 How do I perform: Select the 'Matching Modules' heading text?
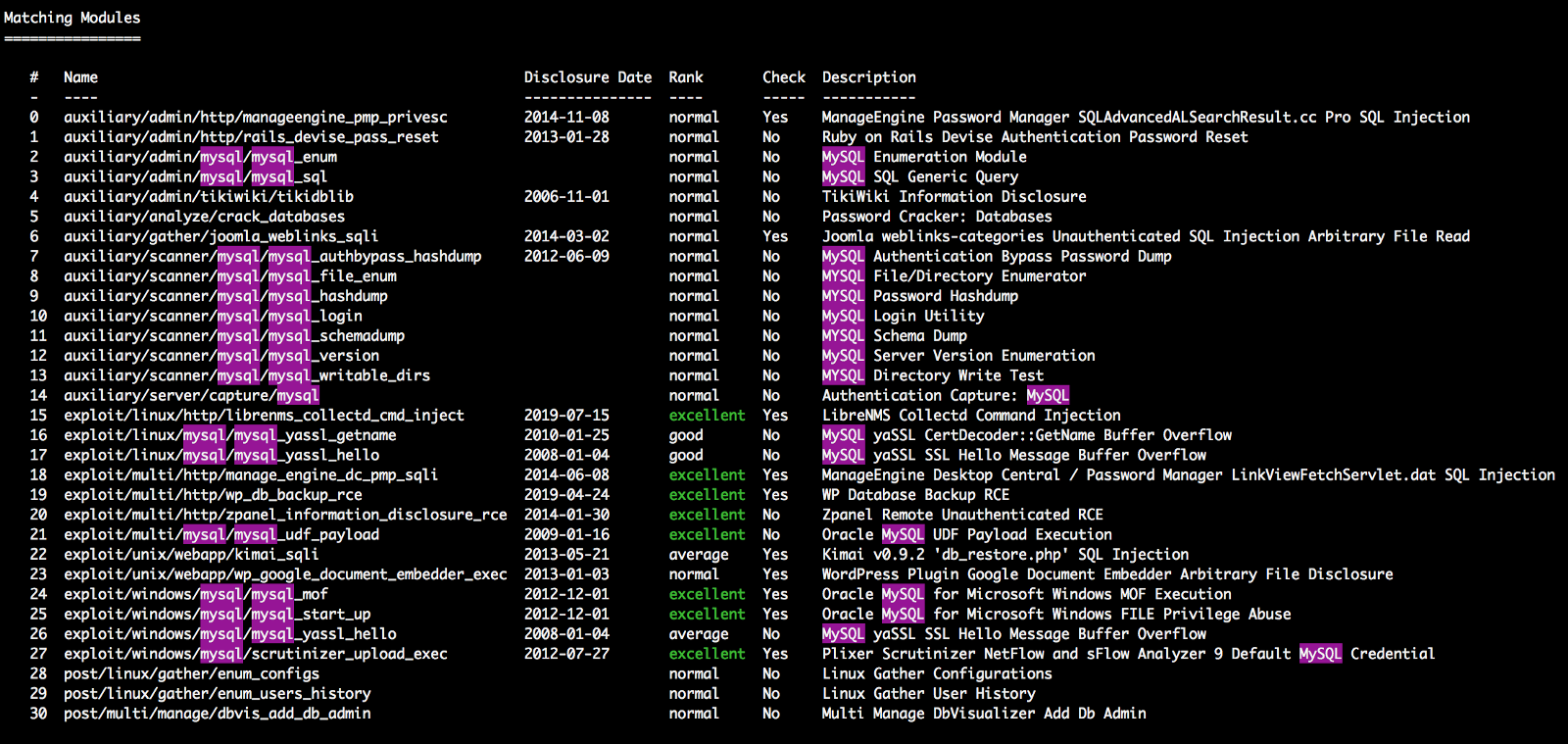(73, 18)
